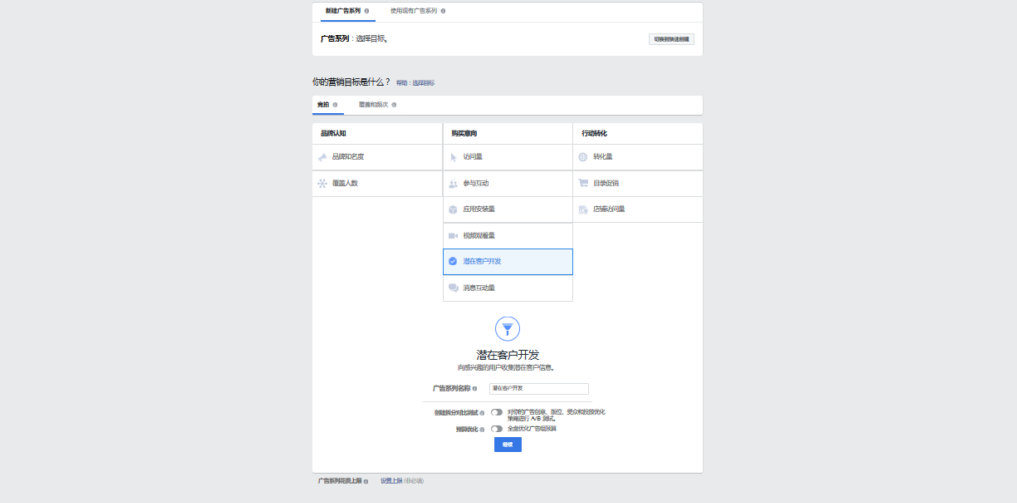The width and height of the screenshot is (1017, 503).
Task: Click the blue 继续 continue button
Action: point(508,445)
